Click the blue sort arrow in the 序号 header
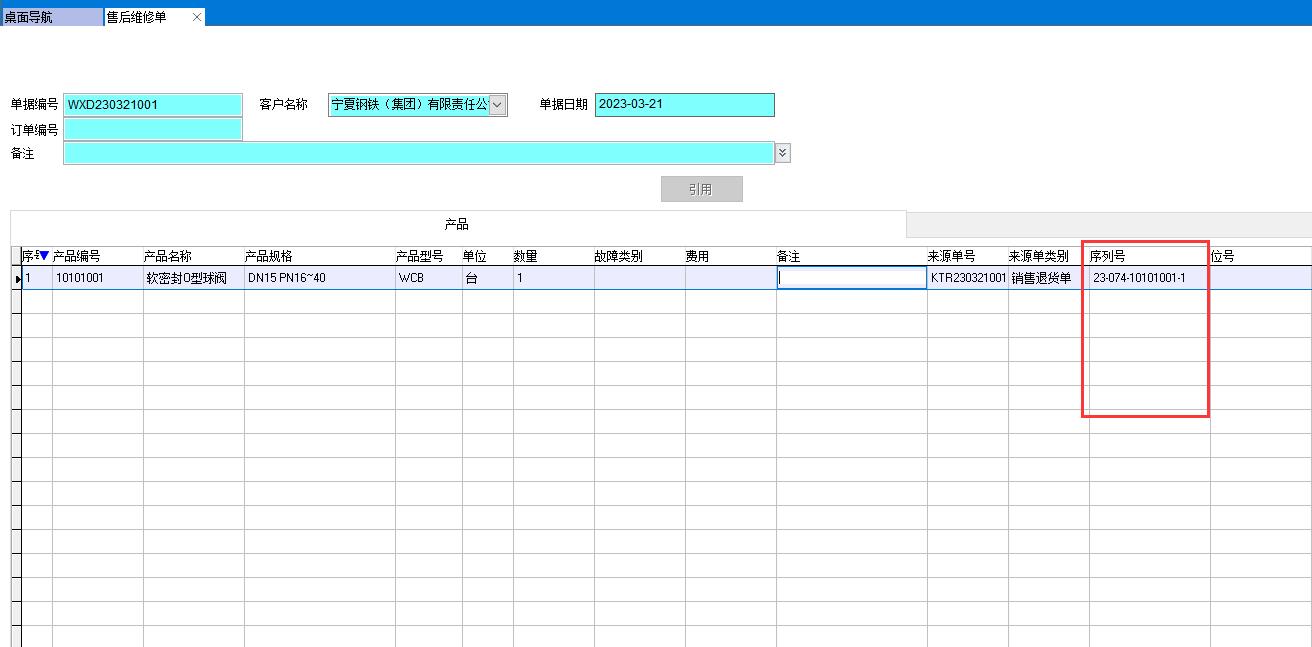The image size is (1312, 647). 44,256
